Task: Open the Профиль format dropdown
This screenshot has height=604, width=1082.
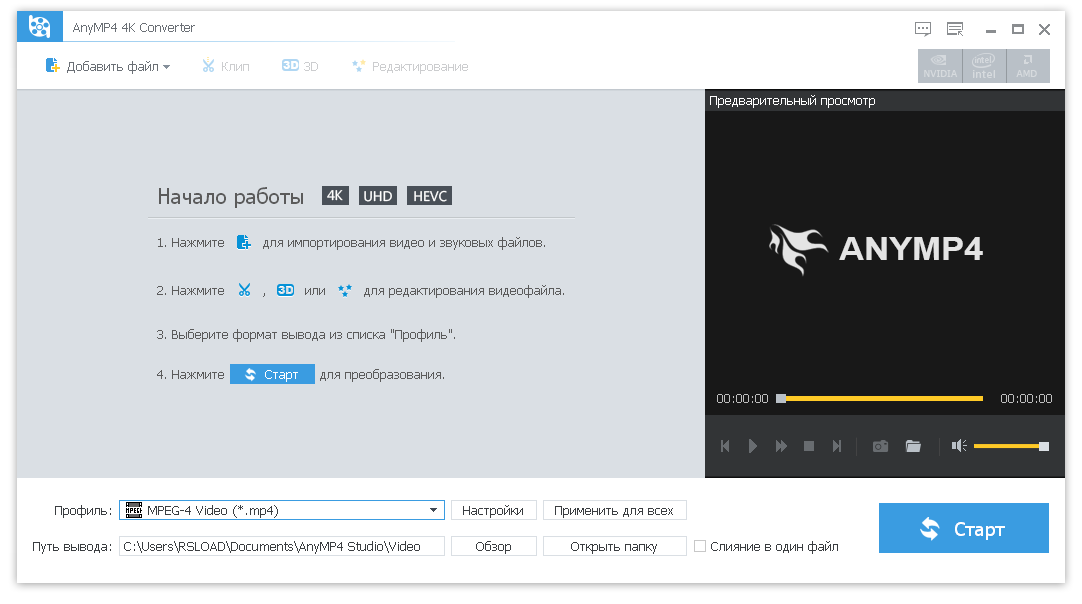Action: click(x=280, y=510)
